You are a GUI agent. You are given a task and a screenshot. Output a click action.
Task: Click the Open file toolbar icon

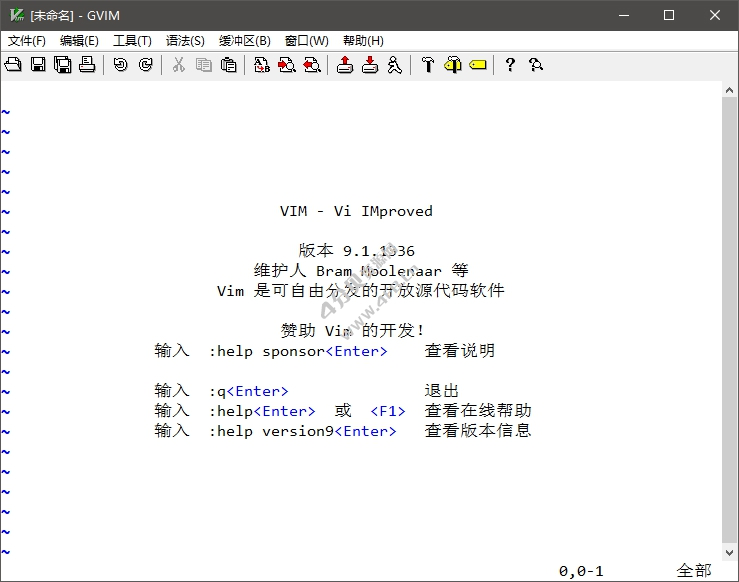pos(13,65)
